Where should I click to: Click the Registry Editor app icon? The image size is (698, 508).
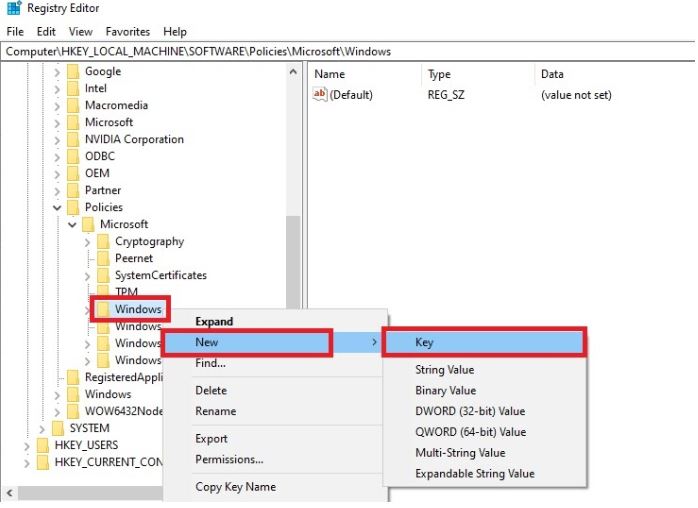click(14, 8)
